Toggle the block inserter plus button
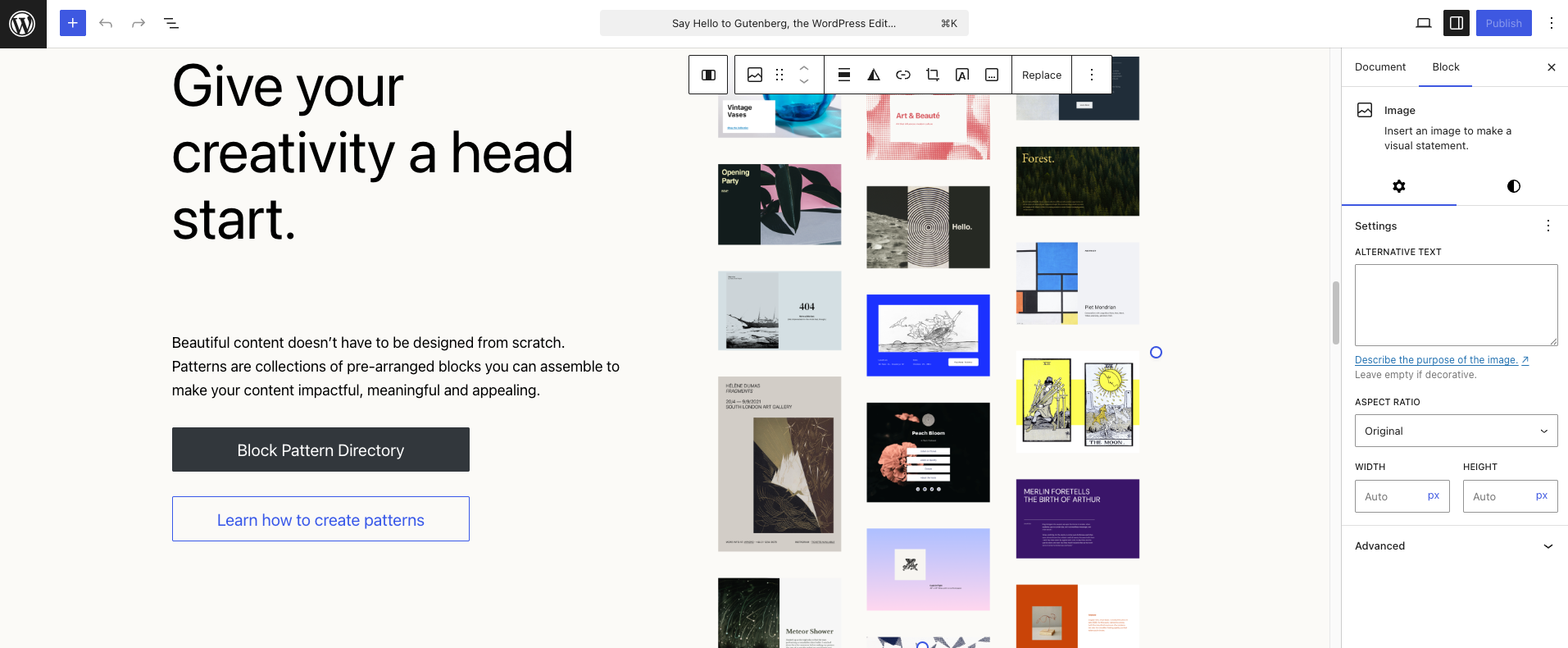 click(73, 23)
